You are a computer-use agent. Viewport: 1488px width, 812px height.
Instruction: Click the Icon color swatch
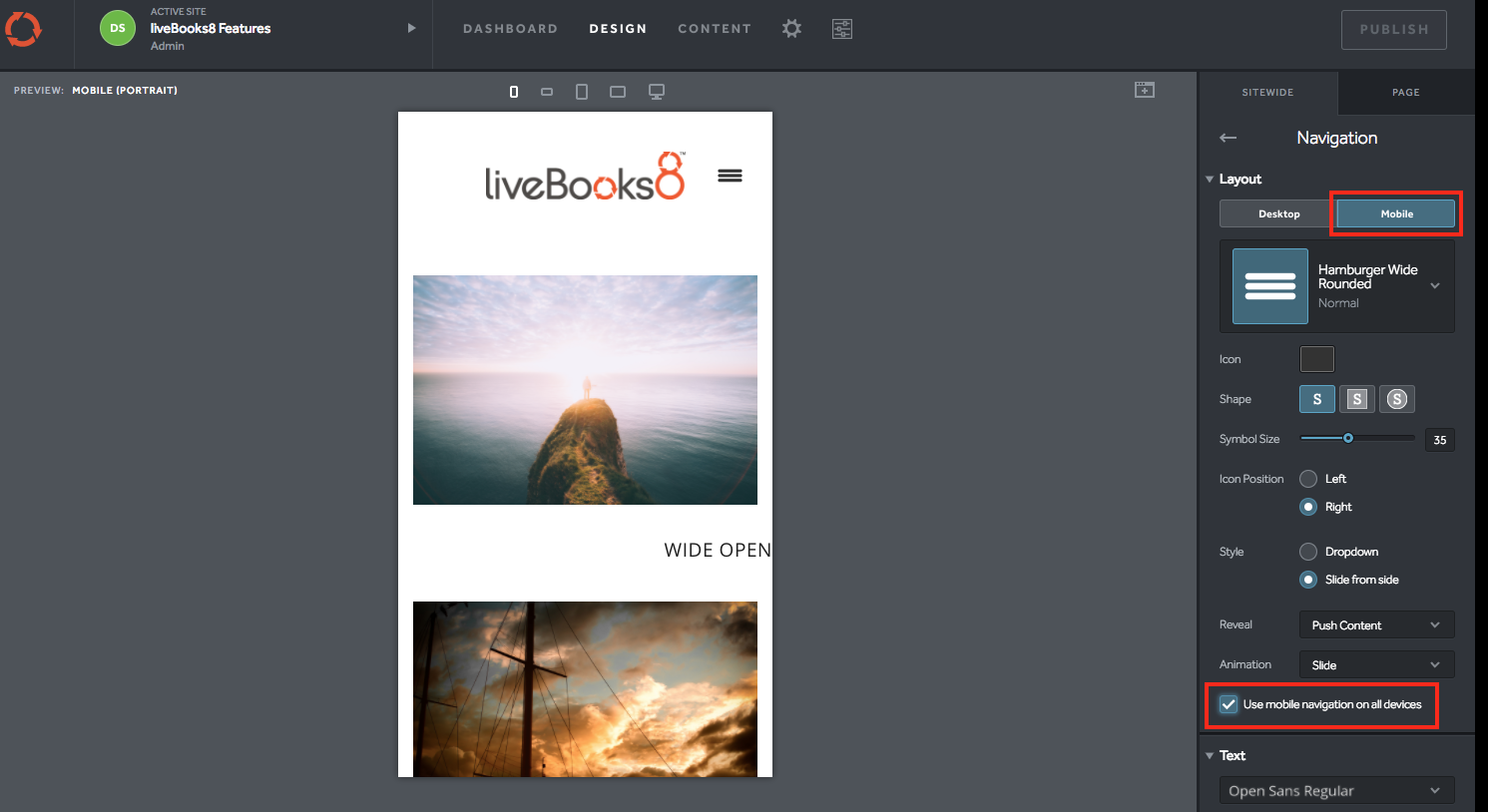coord(1316,359)
